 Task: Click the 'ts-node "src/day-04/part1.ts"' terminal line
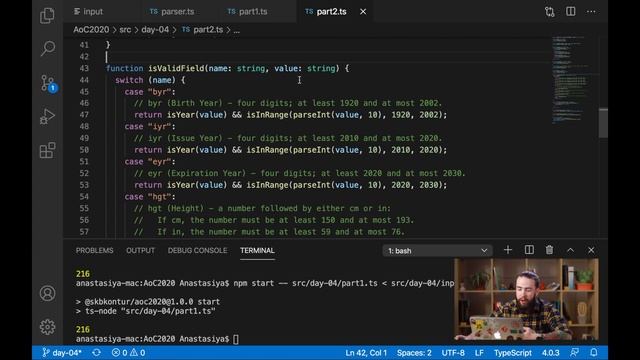[x=146, y=311]
